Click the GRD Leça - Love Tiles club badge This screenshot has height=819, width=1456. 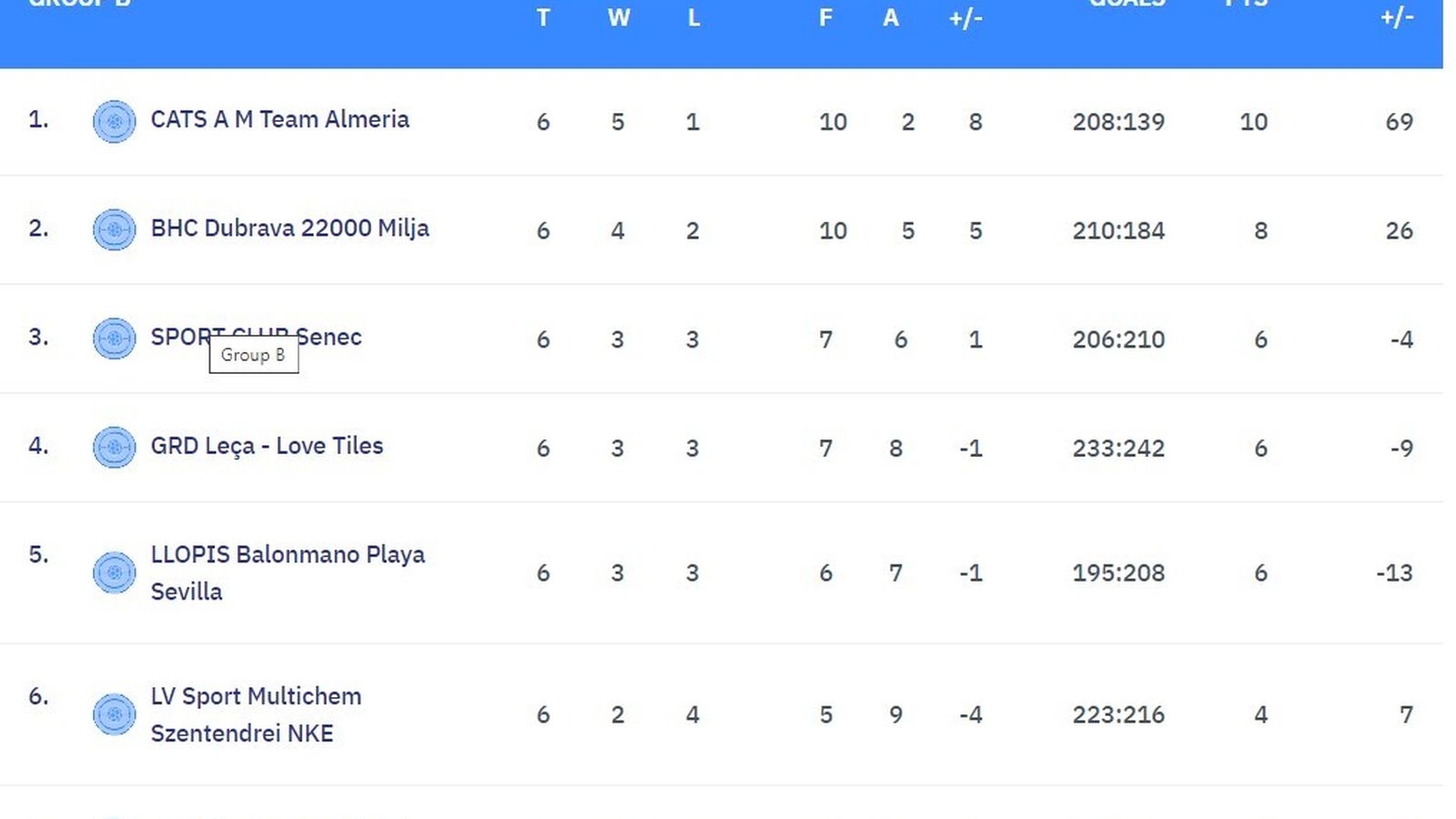[x=115, y=448]
